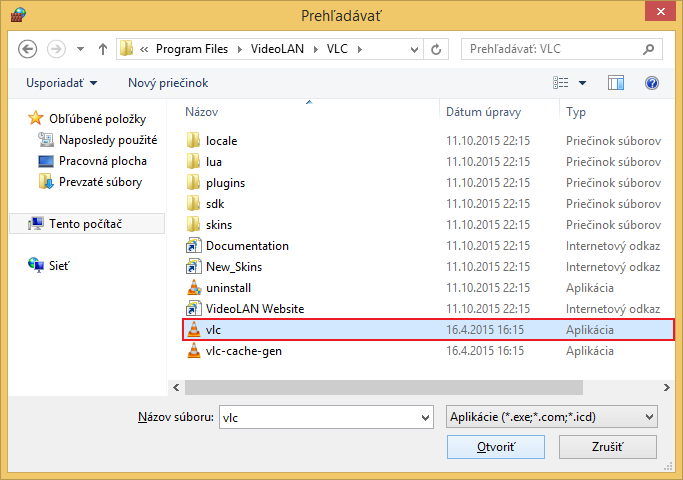This screenshot has width=683, height=480.
Task: Select the Documentation shortcut icon
Action: pyautogui.click(x=193, y=246)
